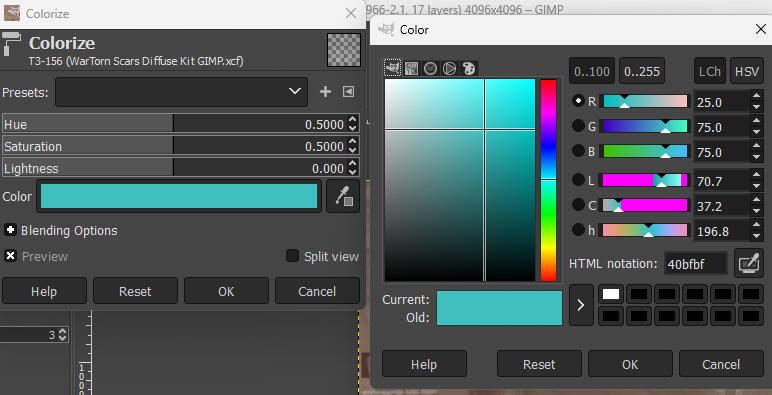Adjust the Lightness slider in Colorize
Viewport: 772px width, 395px height.
coord(174,168)
